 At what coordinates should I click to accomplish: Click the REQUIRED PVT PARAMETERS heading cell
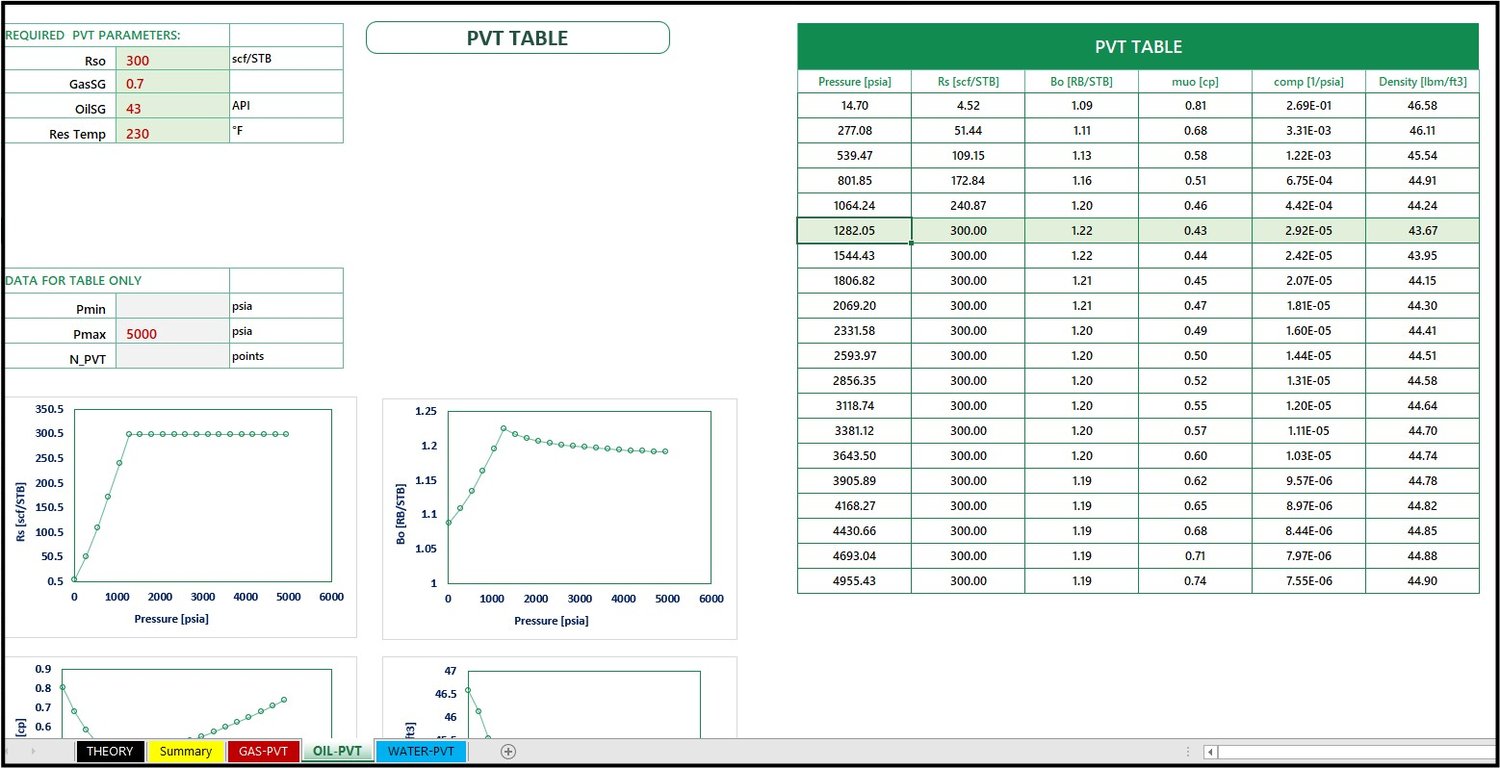pyautogui.click(x=116, y=35)
